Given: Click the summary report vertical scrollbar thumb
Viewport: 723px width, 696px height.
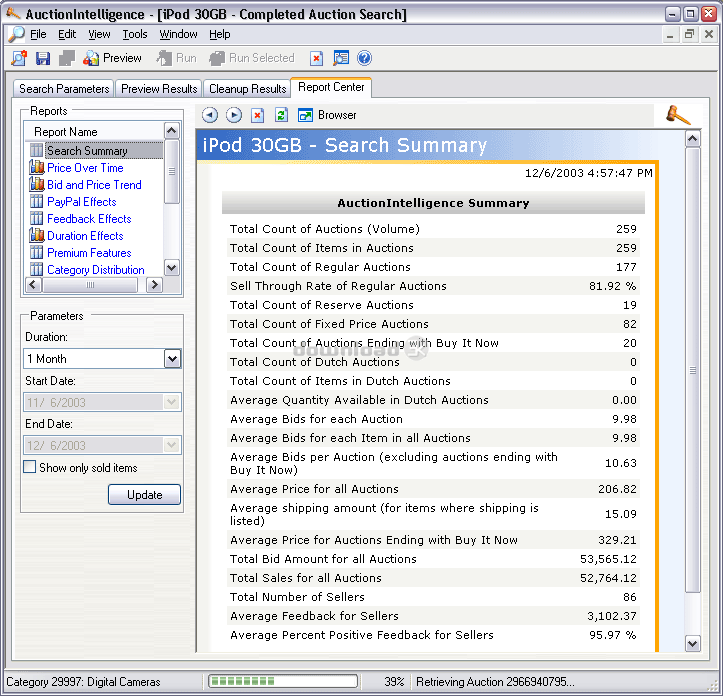Looking at the screenshot, I should tap(693, 370).
